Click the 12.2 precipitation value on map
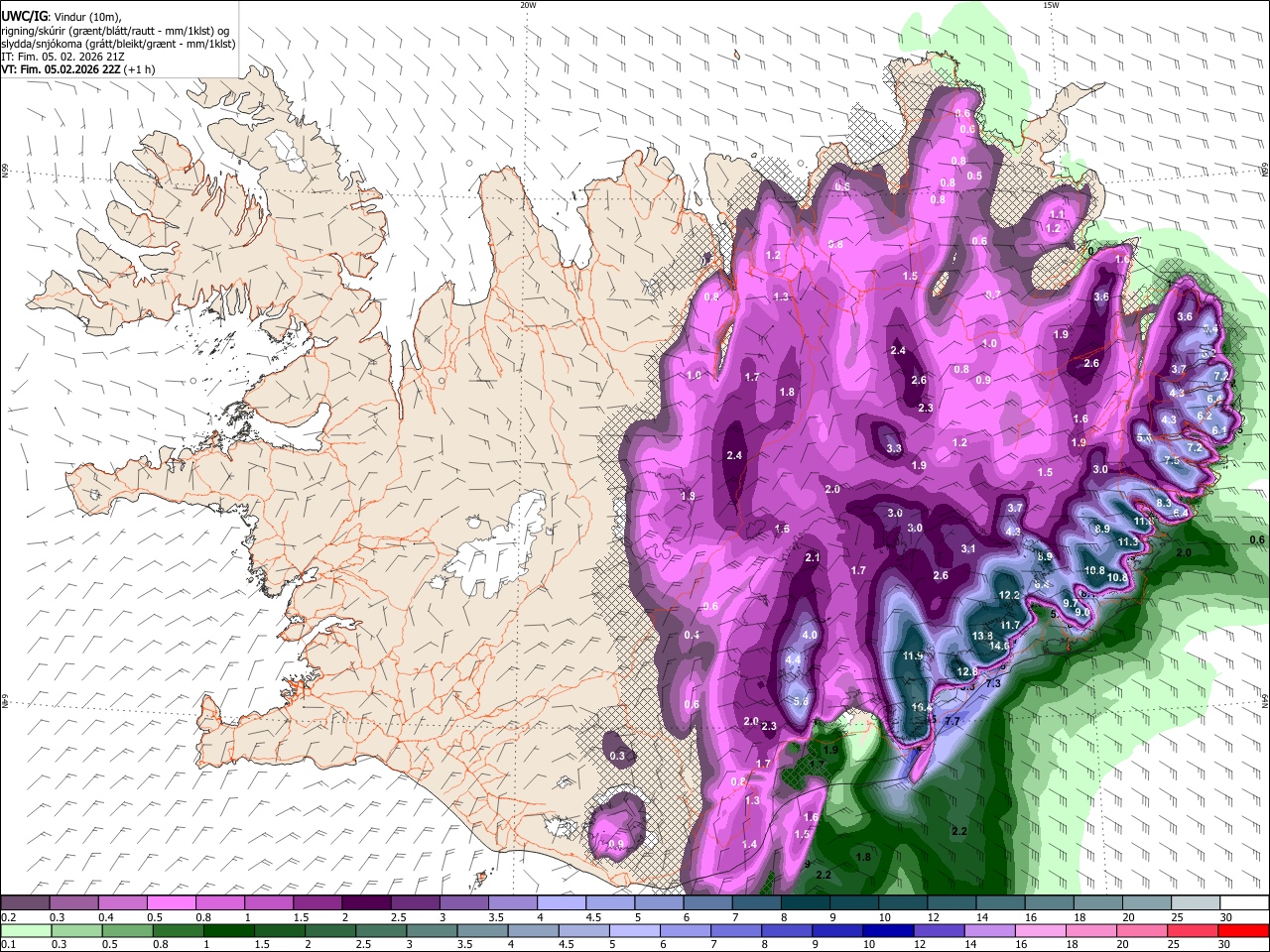 [1009, 595]
